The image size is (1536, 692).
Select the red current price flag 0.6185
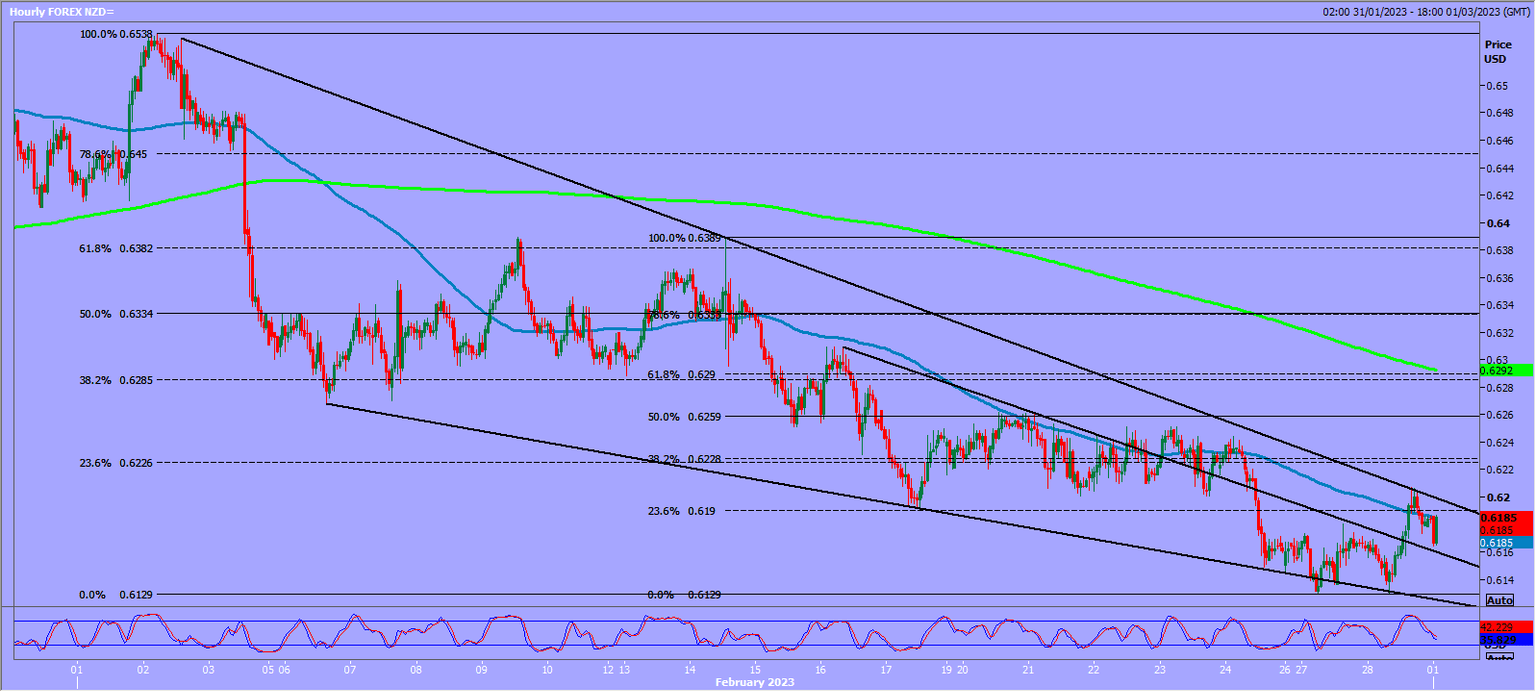point(1497,517)
